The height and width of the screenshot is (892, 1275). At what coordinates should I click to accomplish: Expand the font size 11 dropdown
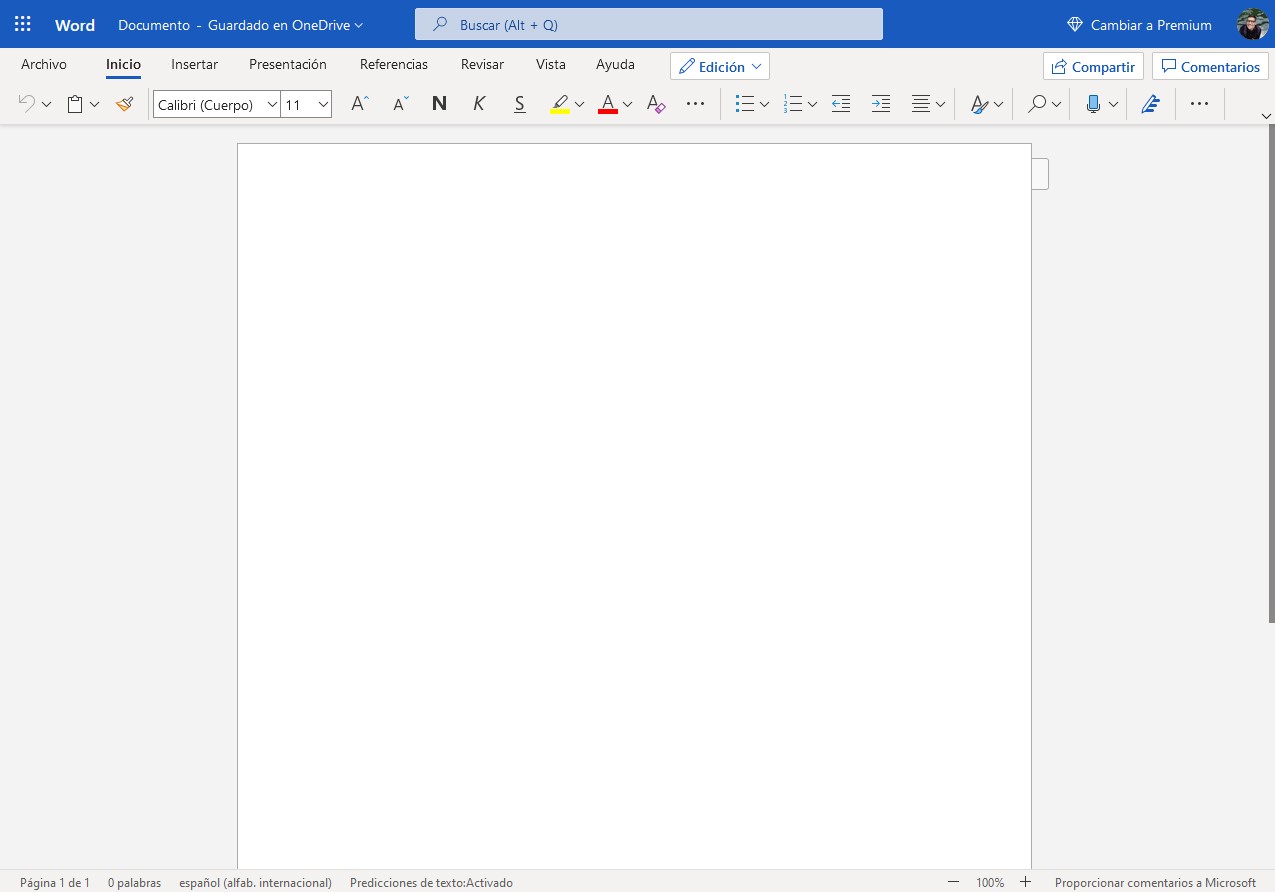pyautogui.click(x=323, y=104)
